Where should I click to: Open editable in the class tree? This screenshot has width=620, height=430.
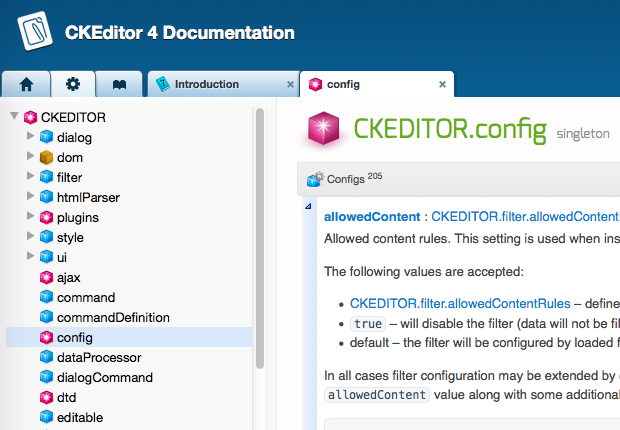tap(80, 417)
